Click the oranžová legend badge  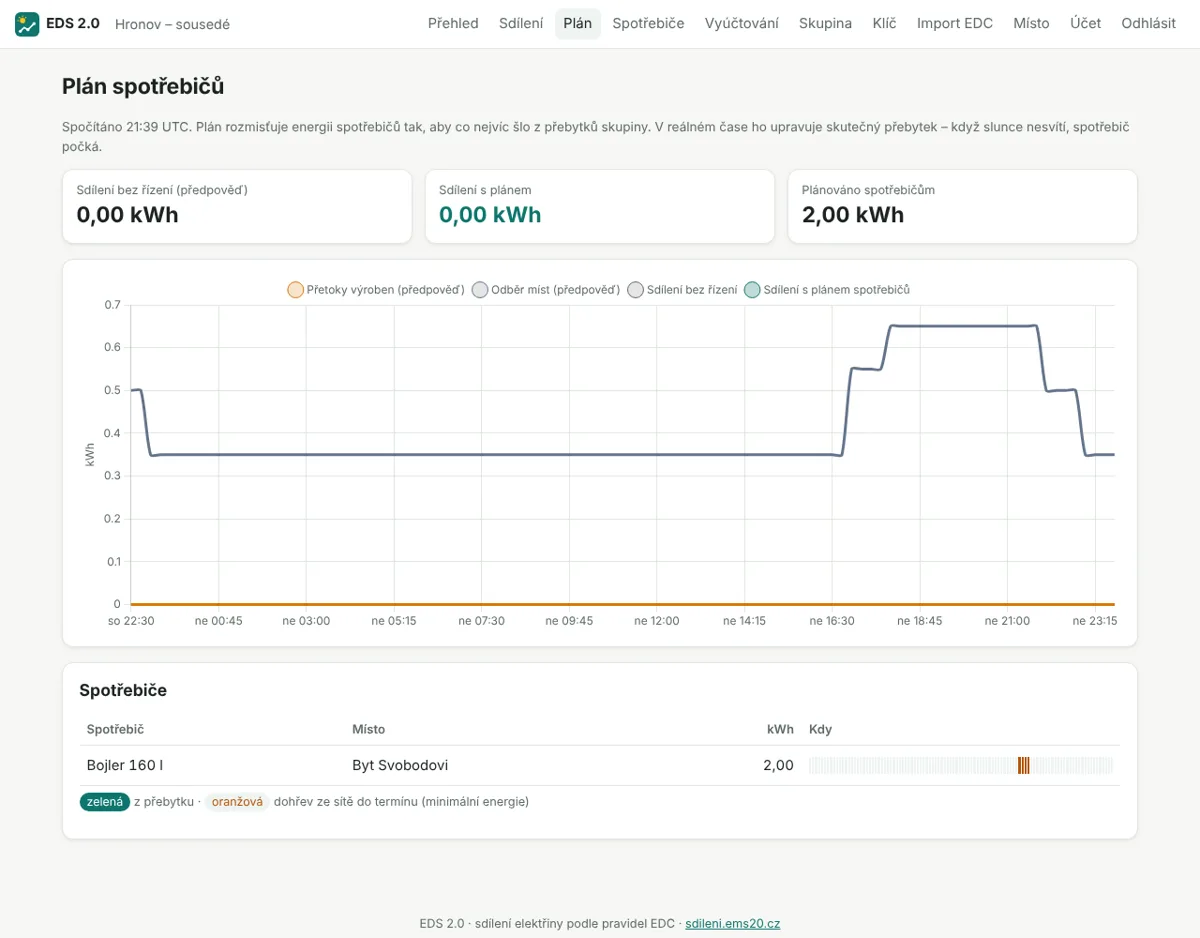237,802
